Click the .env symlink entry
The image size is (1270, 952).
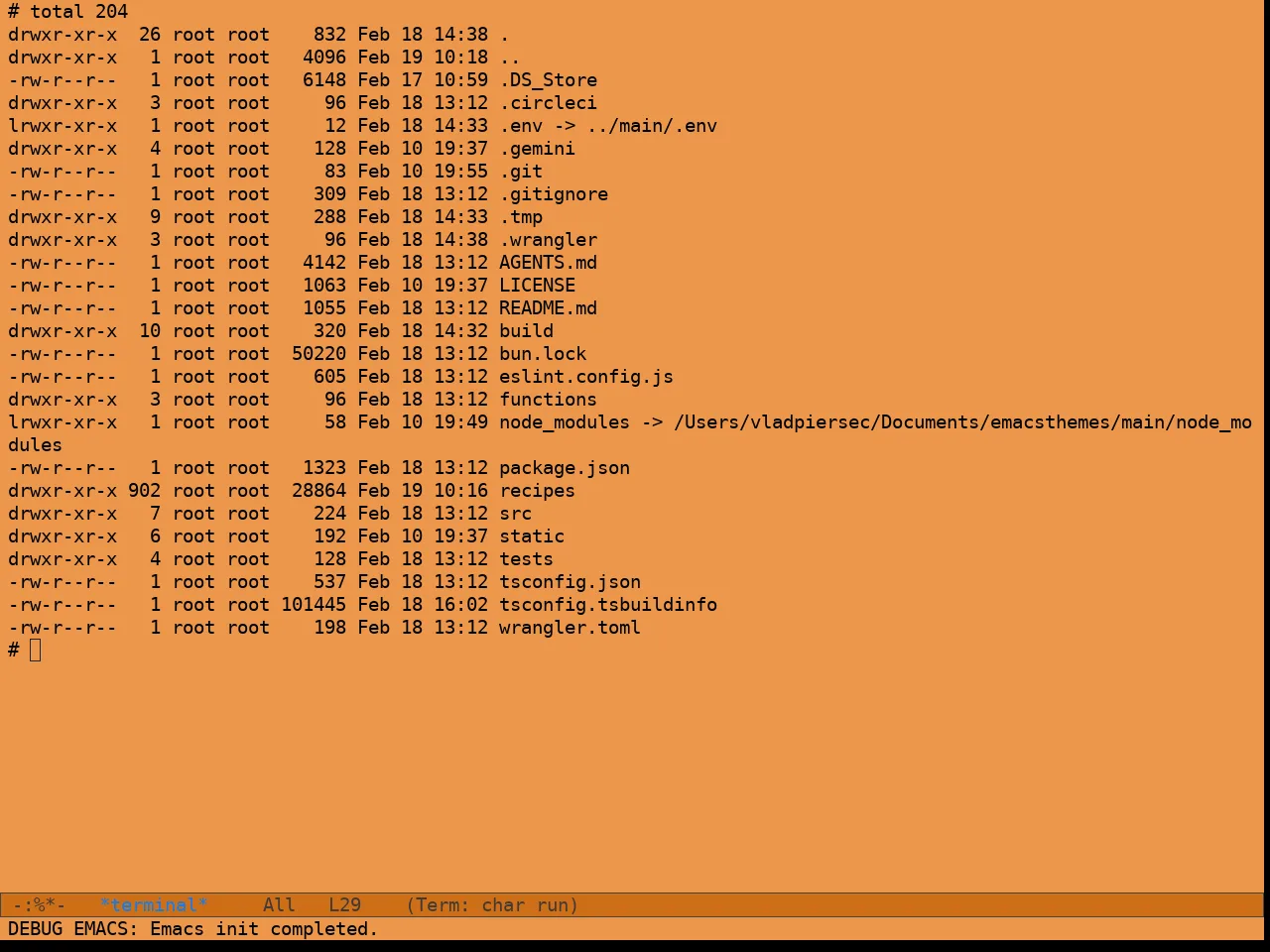click(x=521, y=126)
